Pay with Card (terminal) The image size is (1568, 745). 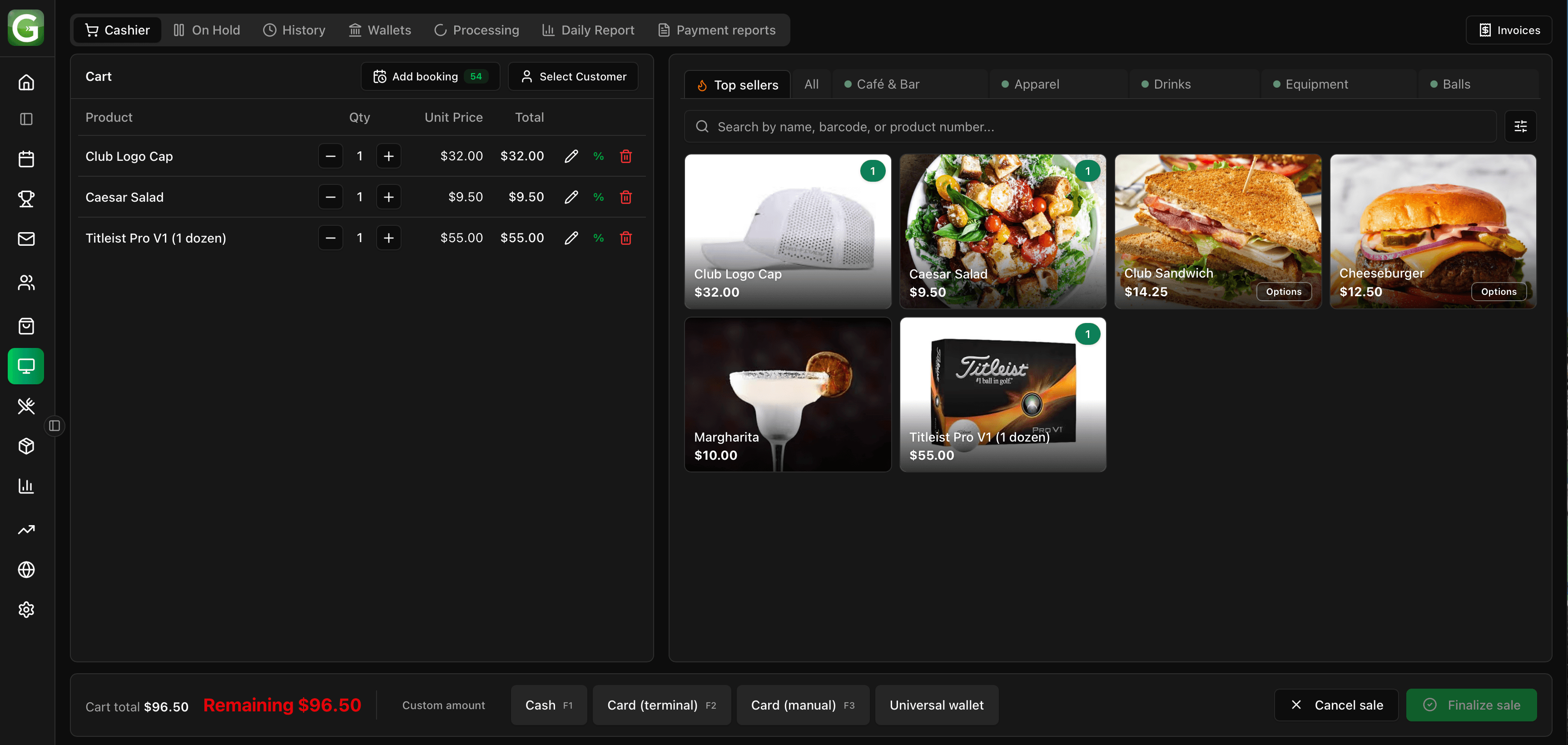(661, 705)
